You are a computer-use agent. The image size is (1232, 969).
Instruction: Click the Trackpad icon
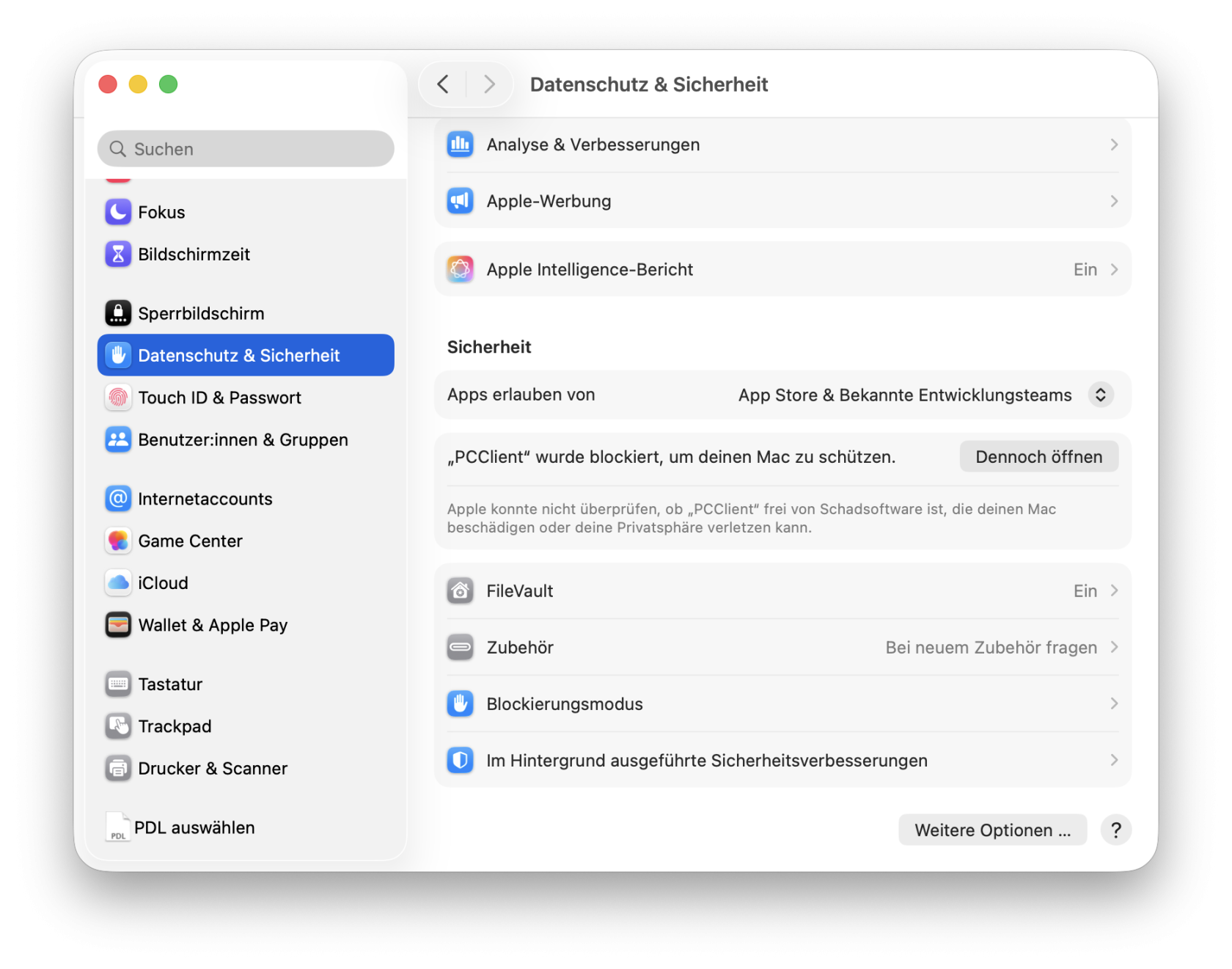click(118, 726)
